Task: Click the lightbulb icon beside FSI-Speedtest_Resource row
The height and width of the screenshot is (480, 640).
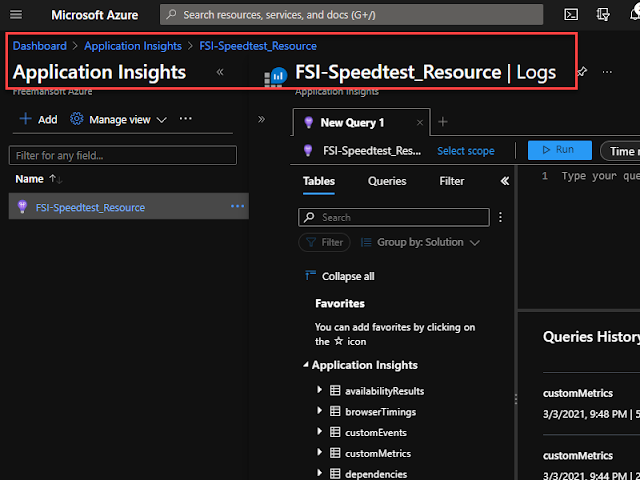Action: 22,207
